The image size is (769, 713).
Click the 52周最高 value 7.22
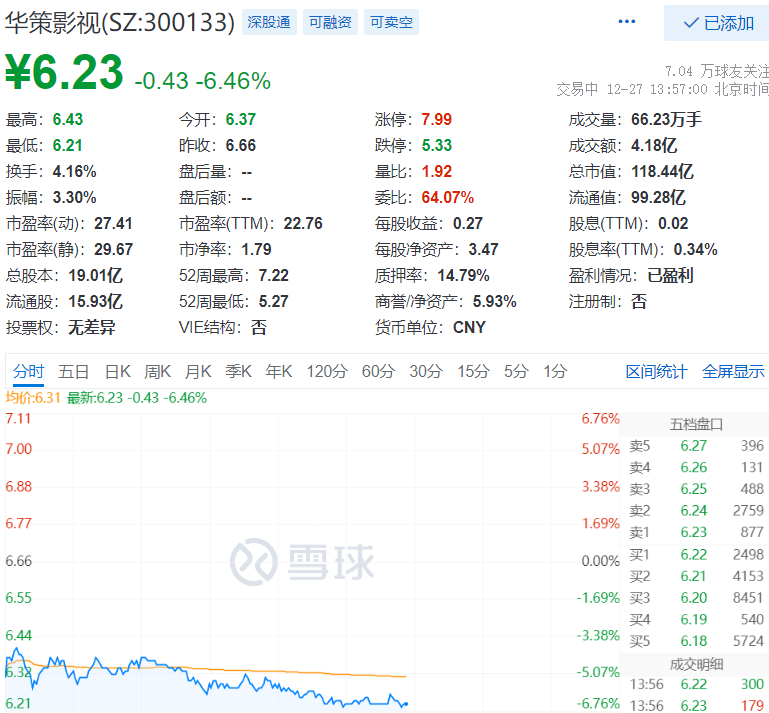pyautogui.click(x=274, y=276)
